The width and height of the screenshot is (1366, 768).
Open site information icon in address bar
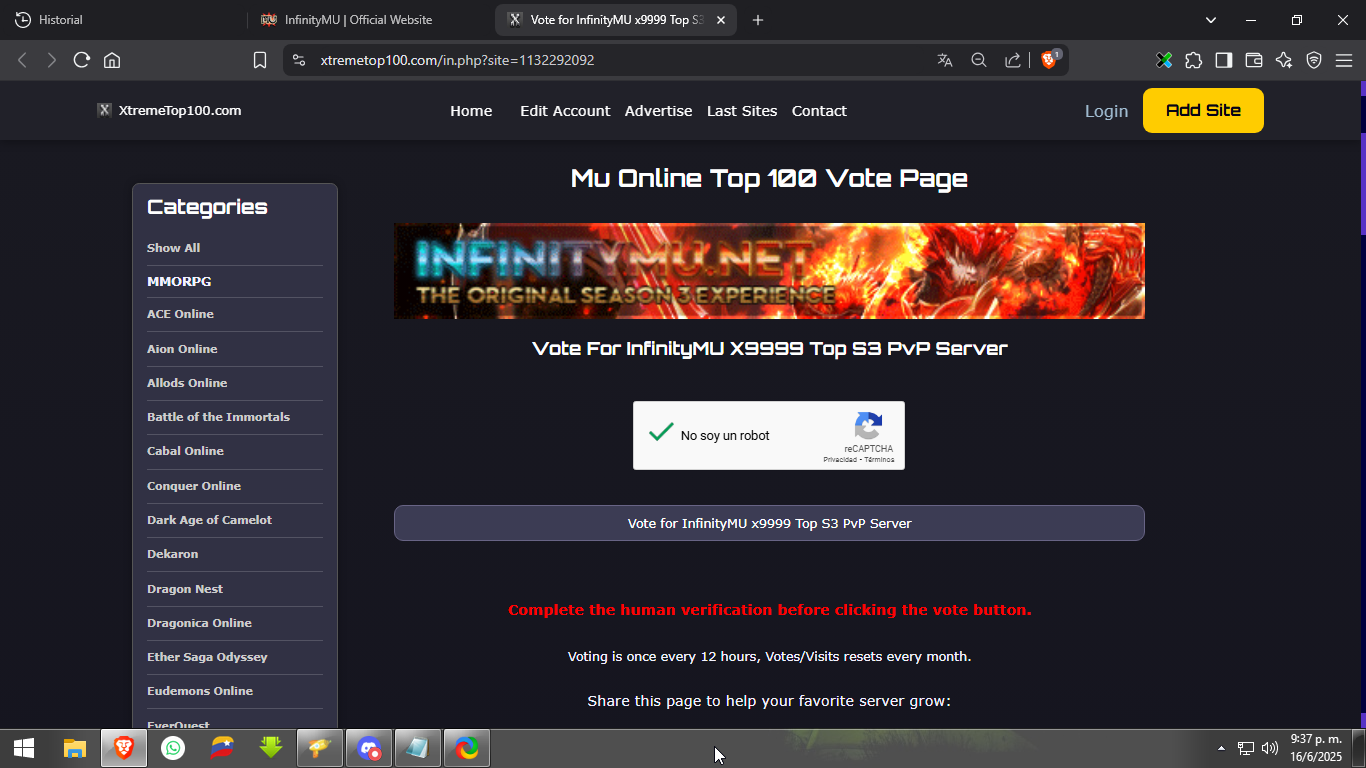(x=298, y=60)
